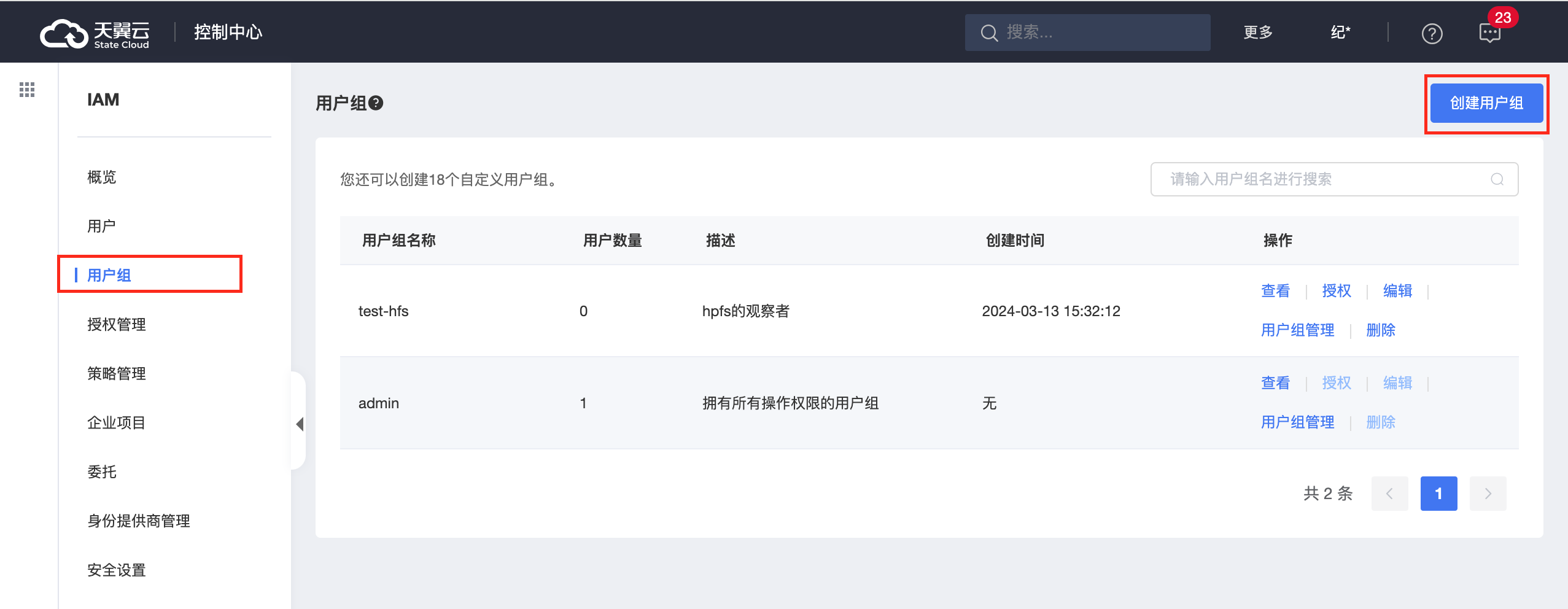Open 用户 in the IAM sidebar
The width and height of the screenshot is (1568, 609).
(x=102, y=227)
